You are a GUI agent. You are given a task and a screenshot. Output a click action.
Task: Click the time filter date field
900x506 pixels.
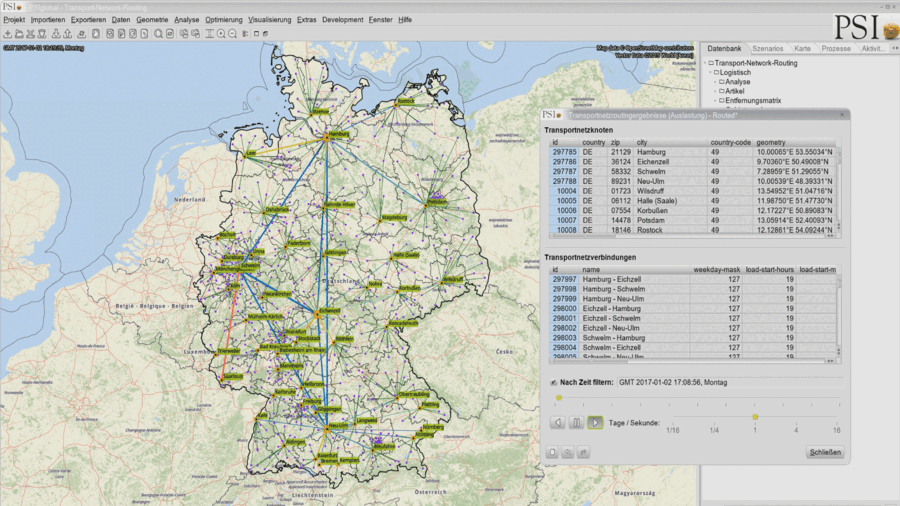click(x=700, y=382)
